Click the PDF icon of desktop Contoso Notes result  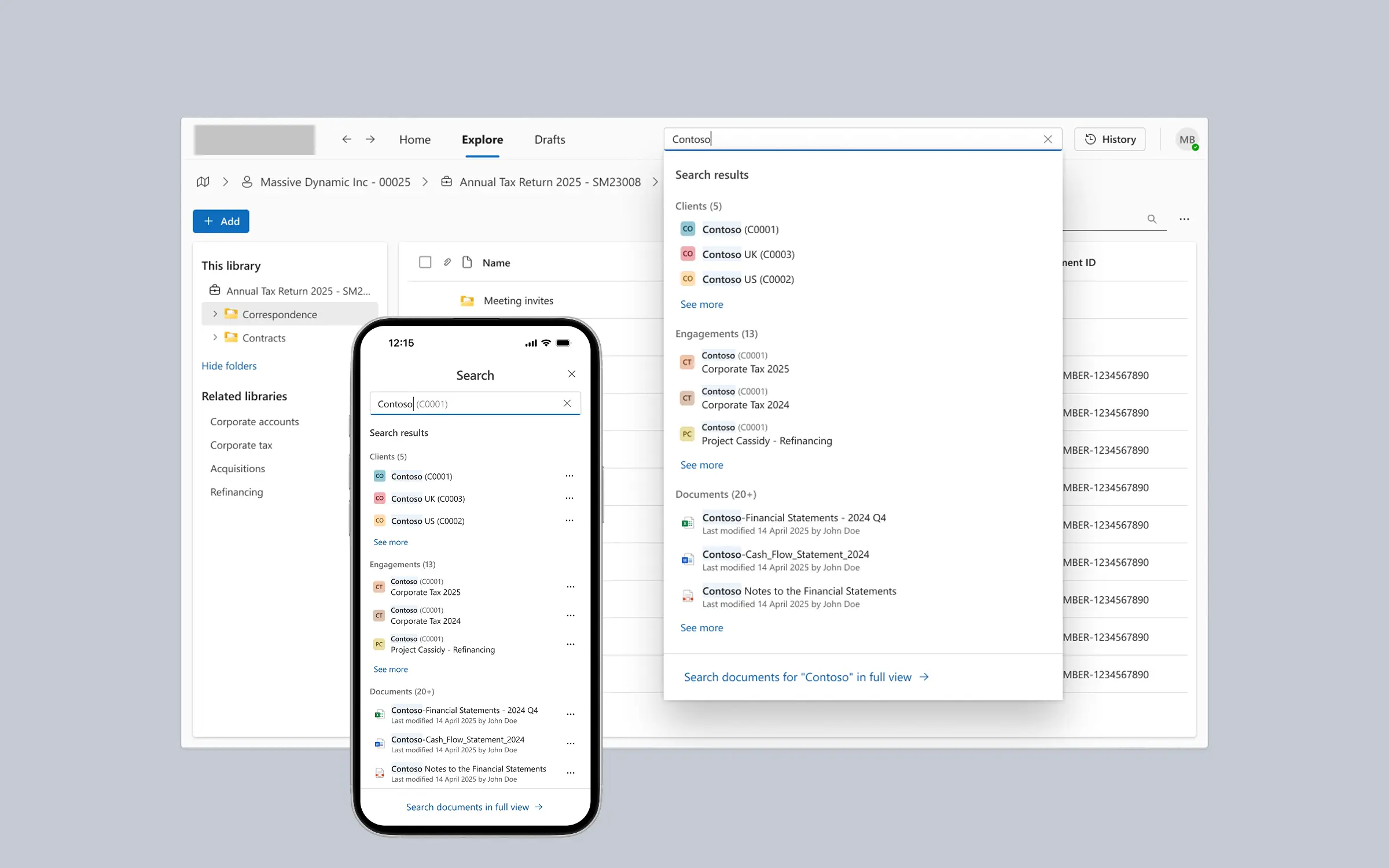[x=688, y=596]
